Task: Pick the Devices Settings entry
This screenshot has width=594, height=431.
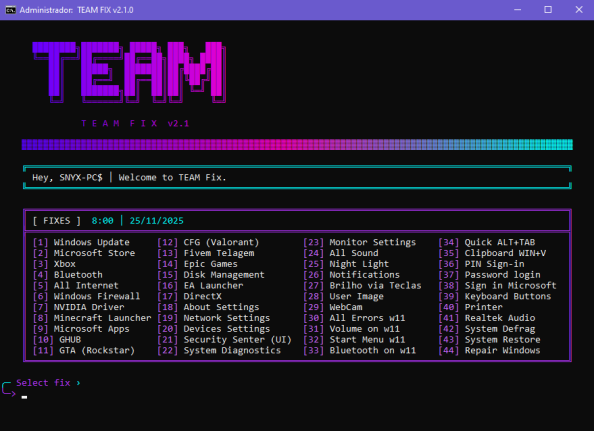Action: click(x=214, y=329)
